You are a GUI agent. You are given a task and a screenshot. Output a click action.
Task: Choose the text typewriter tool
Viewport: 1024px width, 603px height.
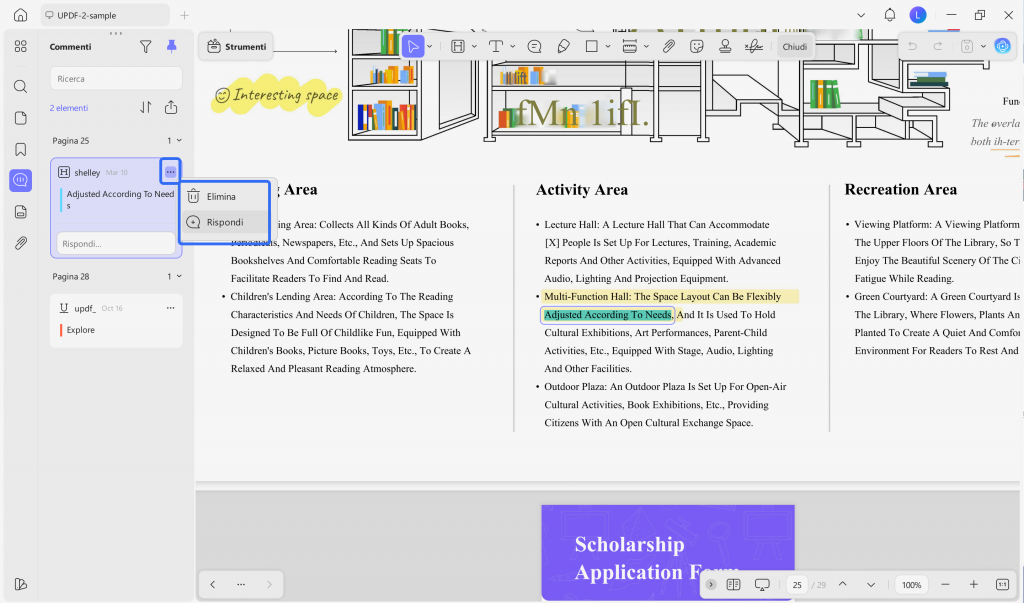coord(496,46)
